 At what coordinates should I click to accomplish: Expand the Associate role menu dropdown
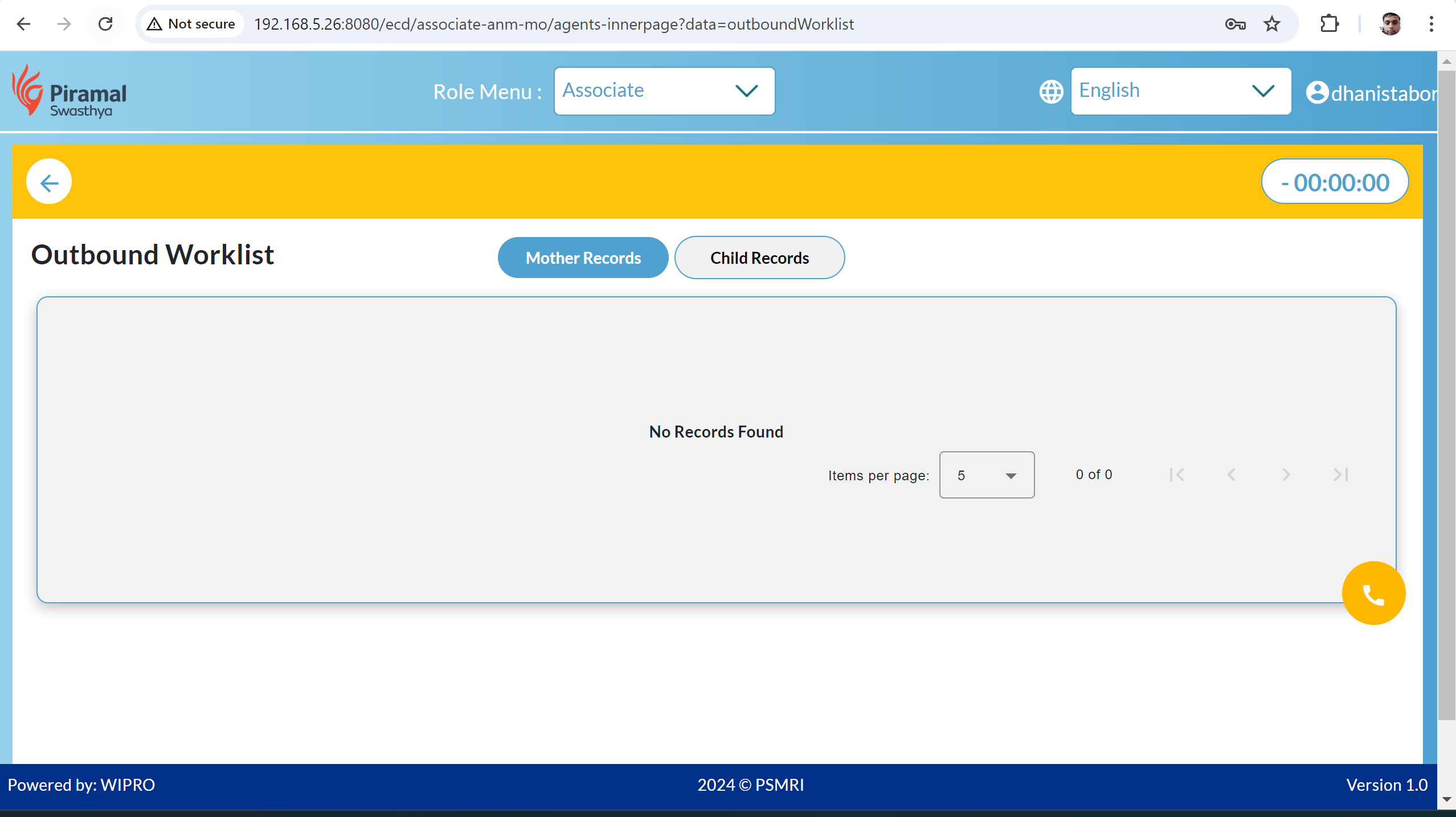(664, 91)
